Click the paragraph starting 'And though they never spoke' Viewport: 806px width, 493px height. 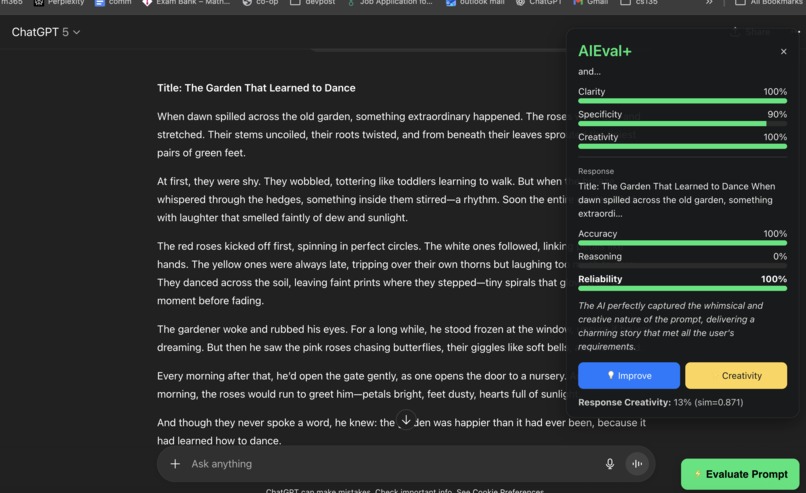tap(401, 431)
